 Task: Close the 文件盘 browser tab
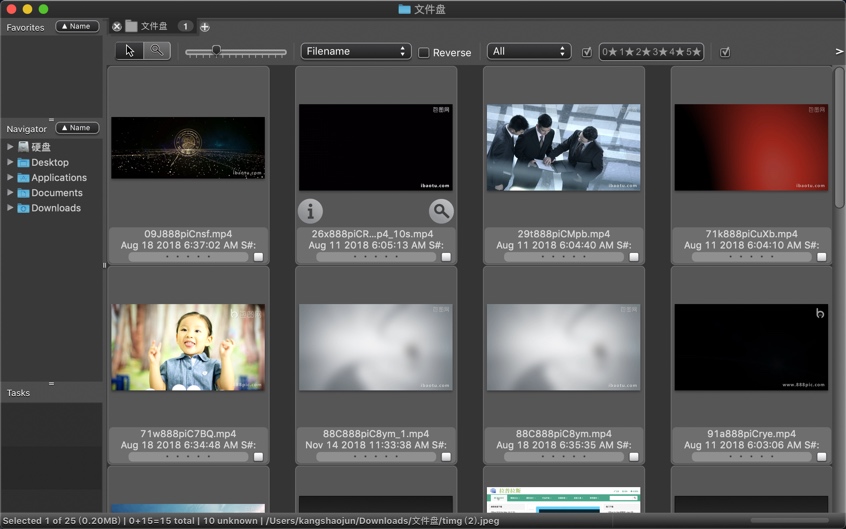point(117,26)
